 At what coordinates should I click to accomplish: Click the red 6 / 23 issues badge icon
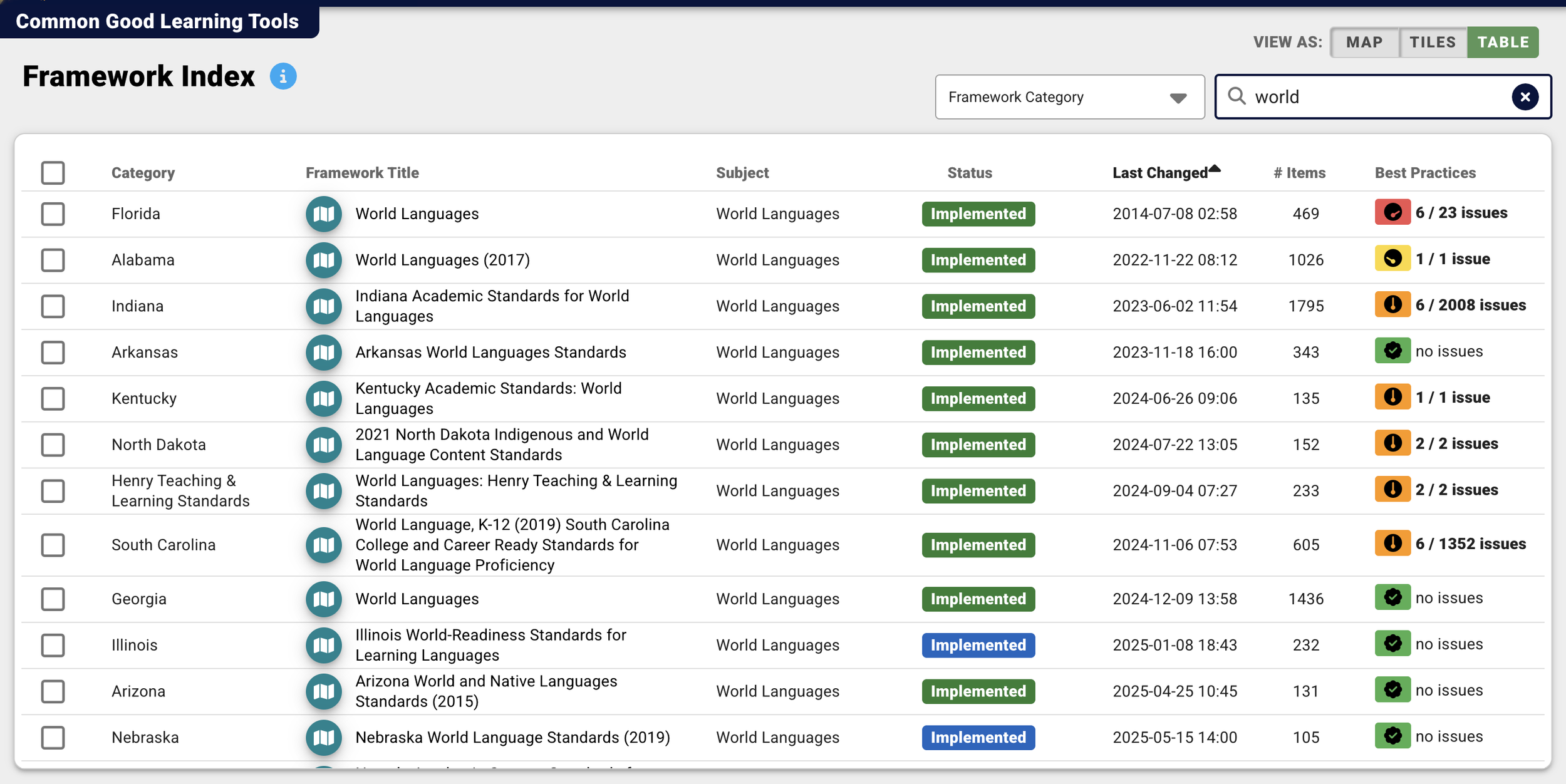point(1392,212)
